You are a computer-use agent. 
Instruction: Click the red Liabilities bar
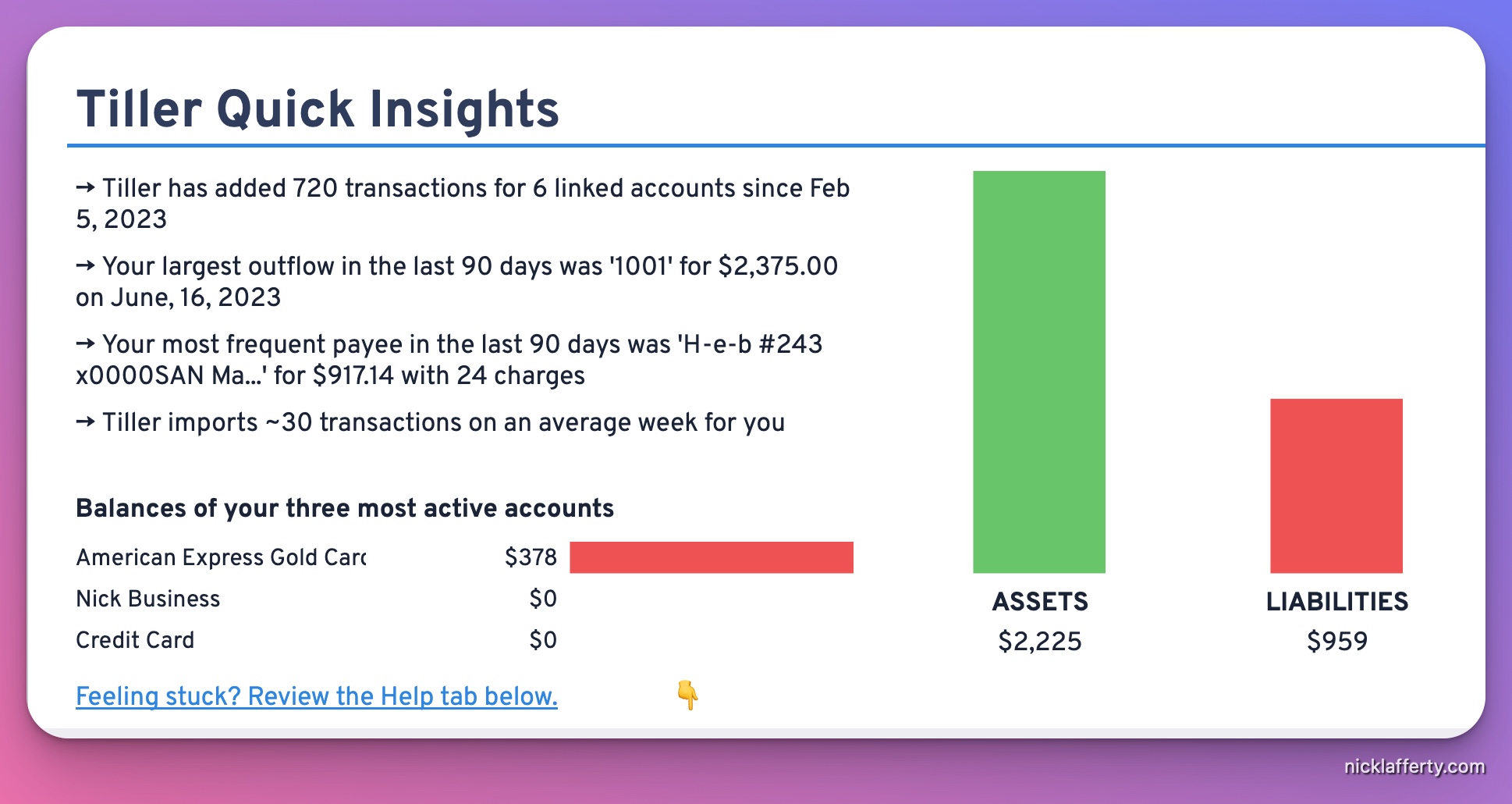[x=1336, y=486]
